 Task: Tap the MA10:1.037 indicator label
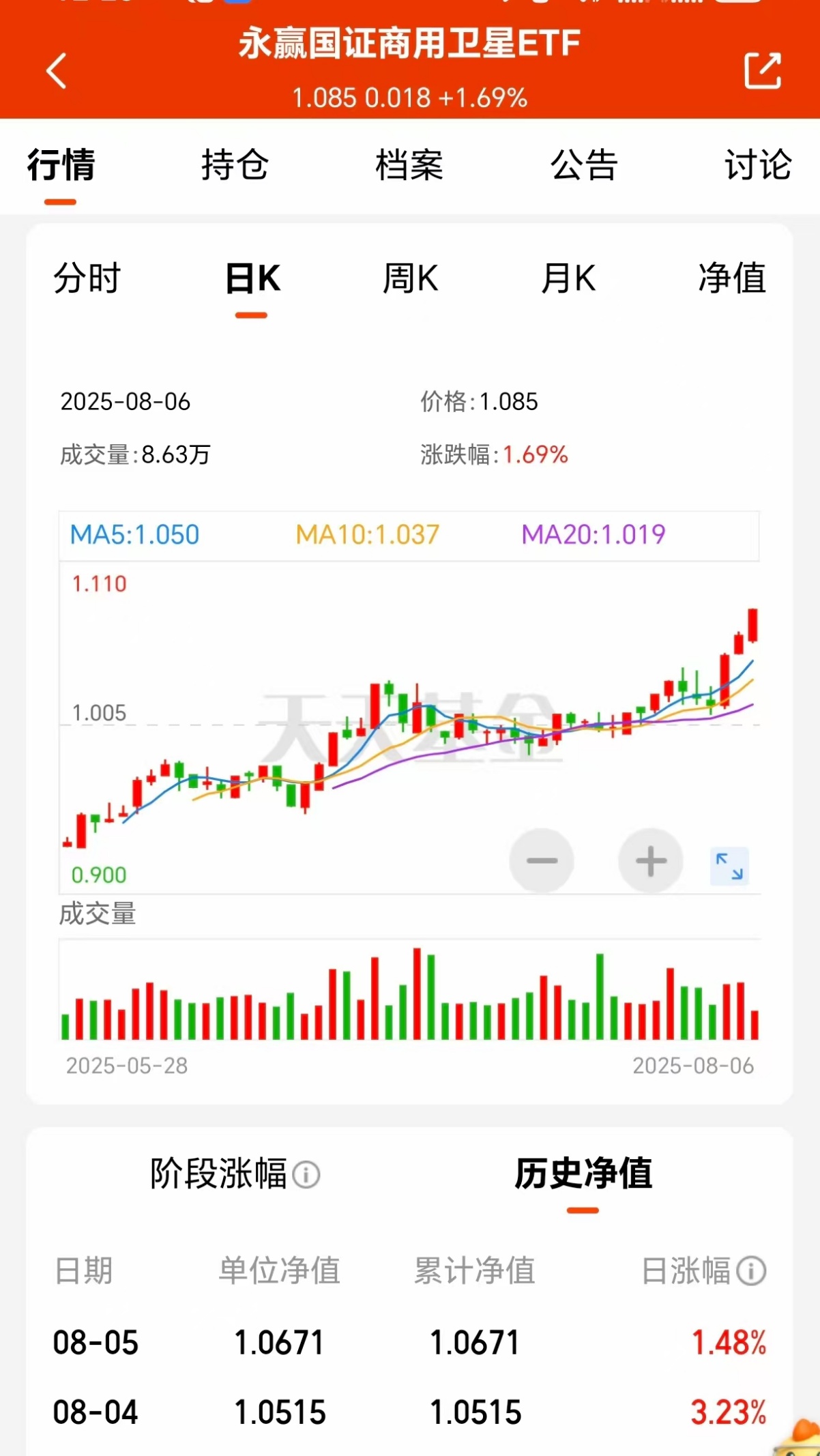(x=368, y=534)
